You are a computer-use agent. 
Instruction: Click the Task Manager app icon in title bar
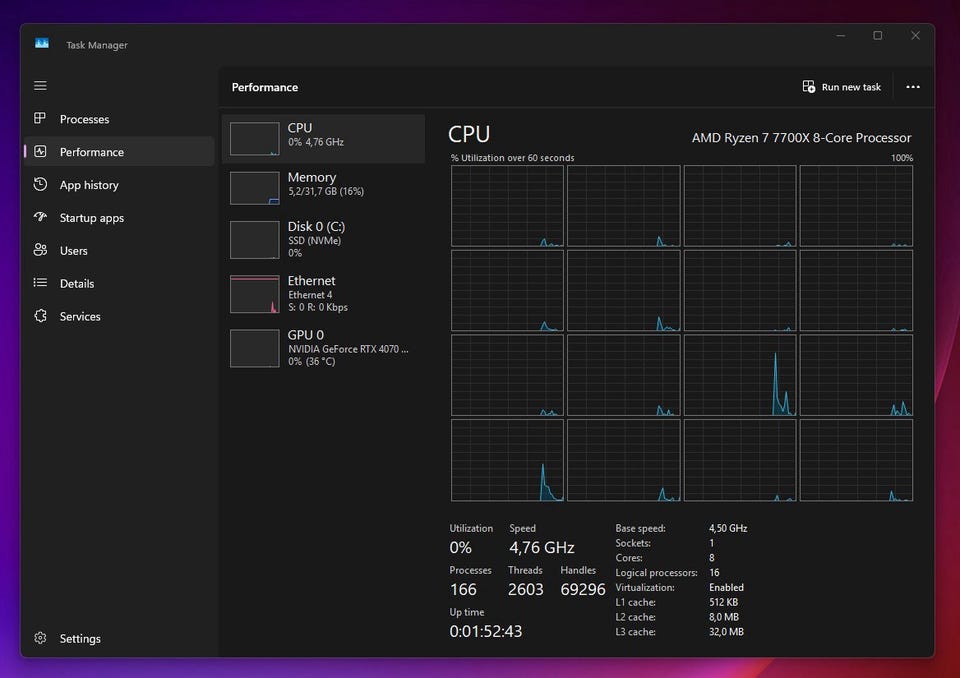click(x=42, y=43)
